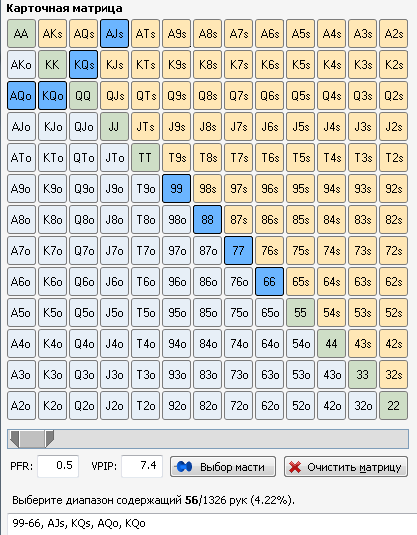
Task: Select the TT pair cell
Action: click(145, 157)
